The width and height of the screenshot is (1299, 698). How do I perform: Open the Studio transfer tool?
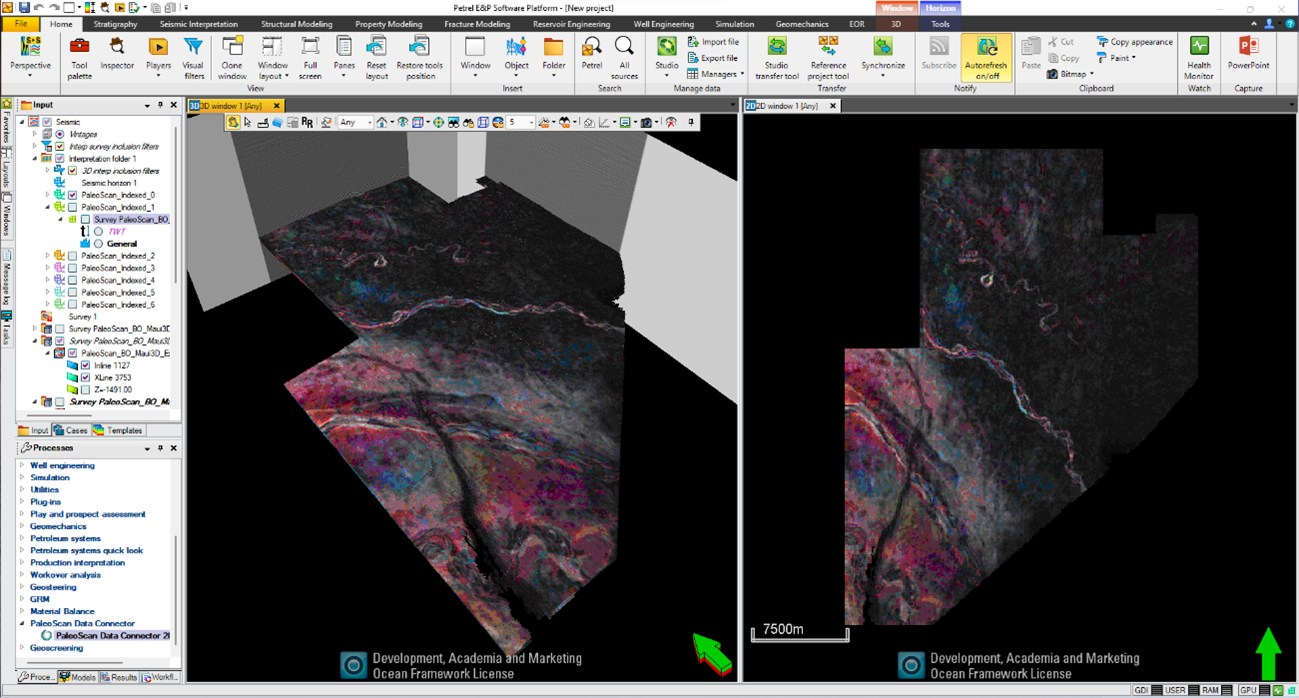coord(776,56)
